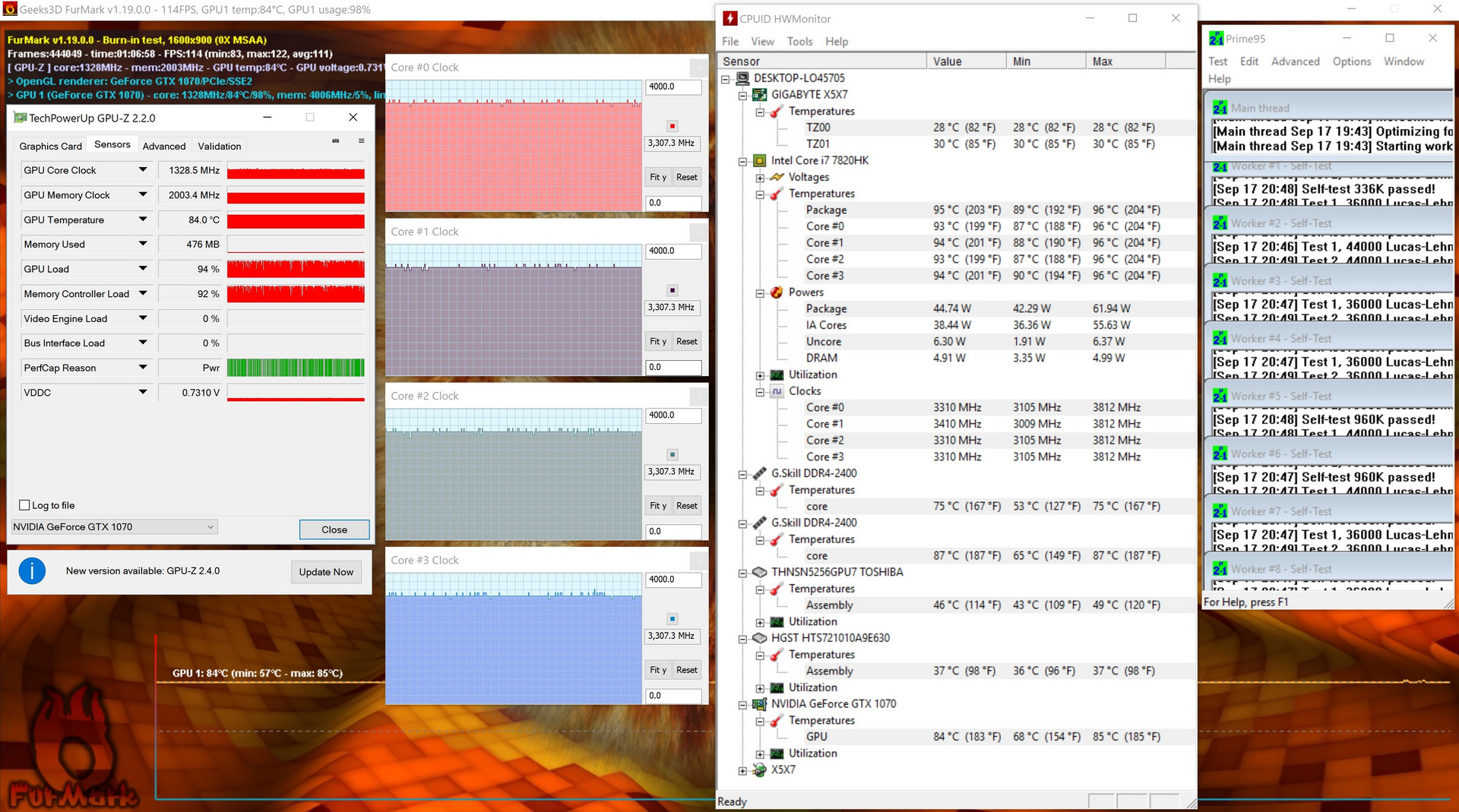Screen dimensions: 1459x812
Task: Collapse the GIGABYTE X5X7 tree node
Action: coord(742,95)
